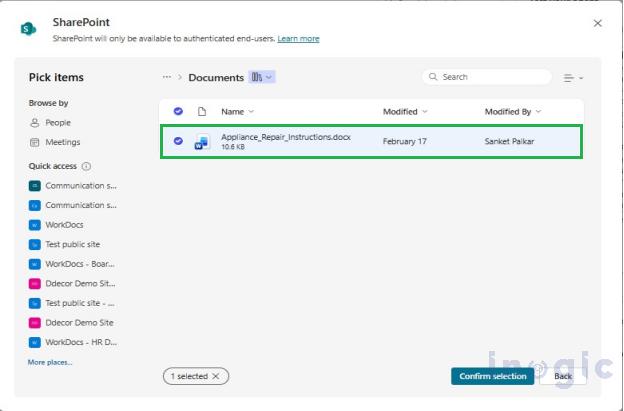Click the Appliance_Repair_Instructions.docx file name
The height and width of the screenshot is (411, 624).
pyautogui.click(x=286, y=137)
